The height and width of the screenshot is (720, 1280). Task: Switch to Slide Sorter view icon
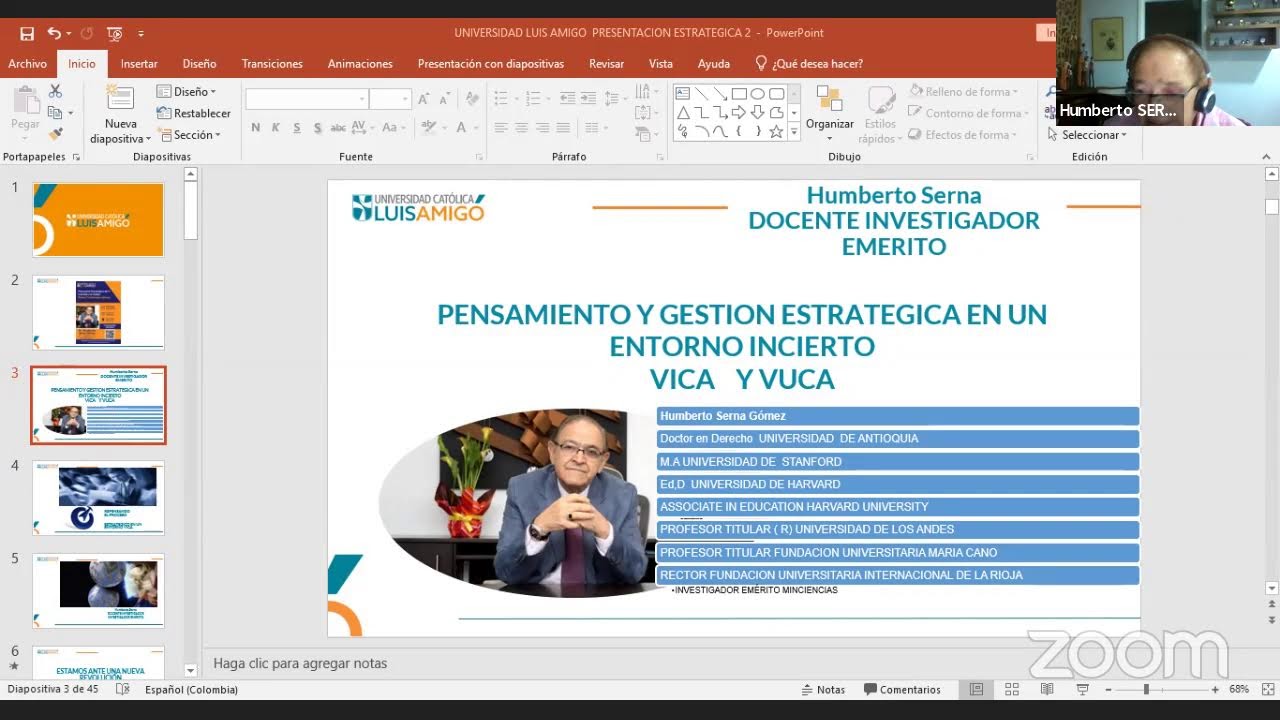(x=1012, y=689)
